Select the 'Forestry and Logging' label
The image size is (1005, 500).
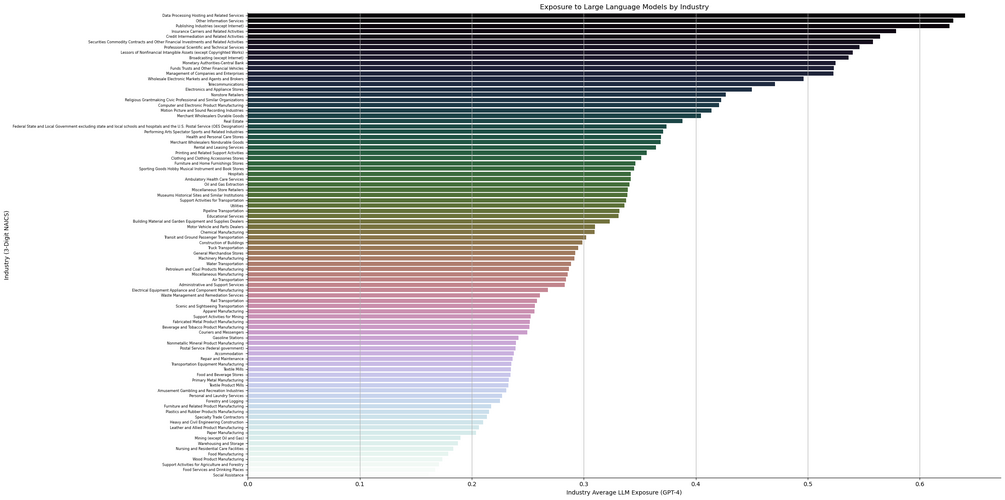click(x=225, y=401)
